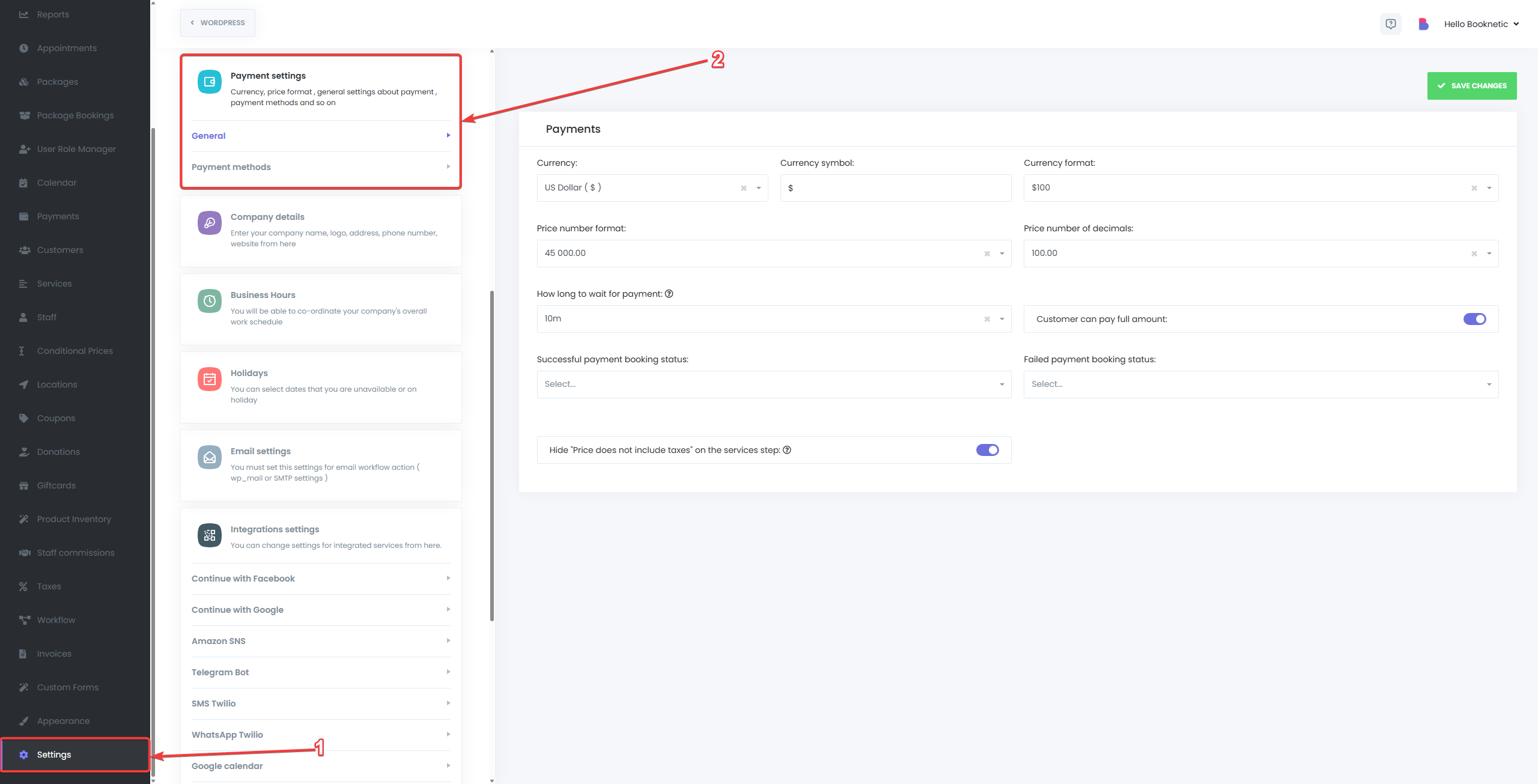Open How long to wait for payment dropdown
1538x784 pixels.
point(774,319)
